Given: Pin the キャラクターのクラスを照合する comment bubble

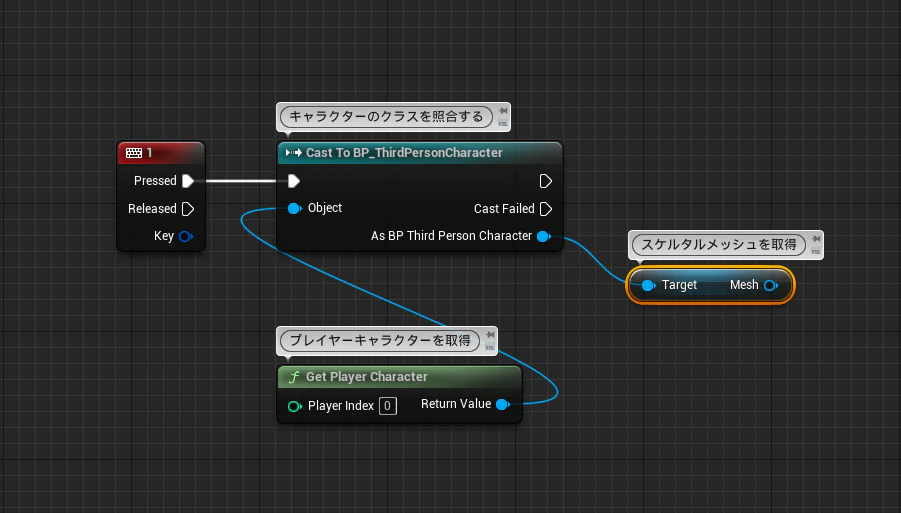Looking at the screenshot, I should (503, 110).
